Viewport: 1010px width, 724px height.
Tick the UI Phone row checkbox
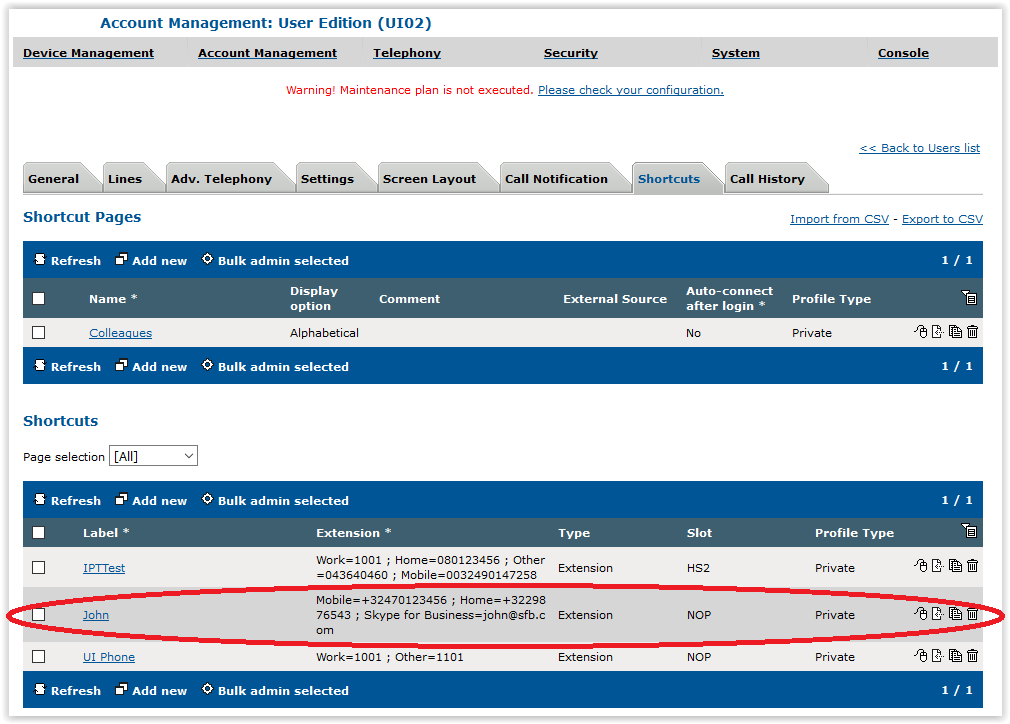point(39,656)
